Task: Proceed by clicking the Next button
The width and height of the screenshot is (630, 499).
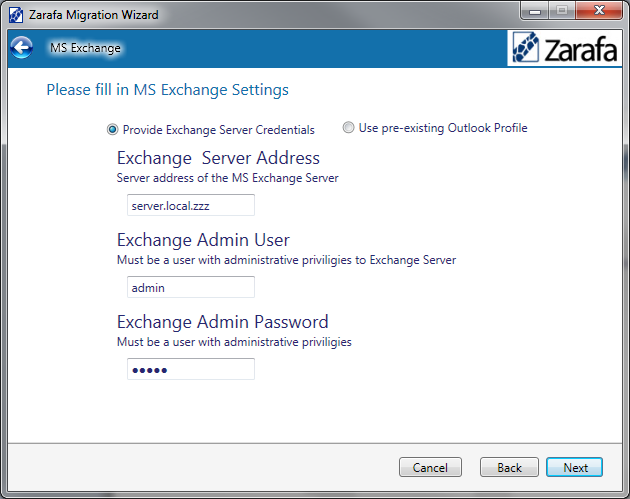Action: (x=575, y=467)
